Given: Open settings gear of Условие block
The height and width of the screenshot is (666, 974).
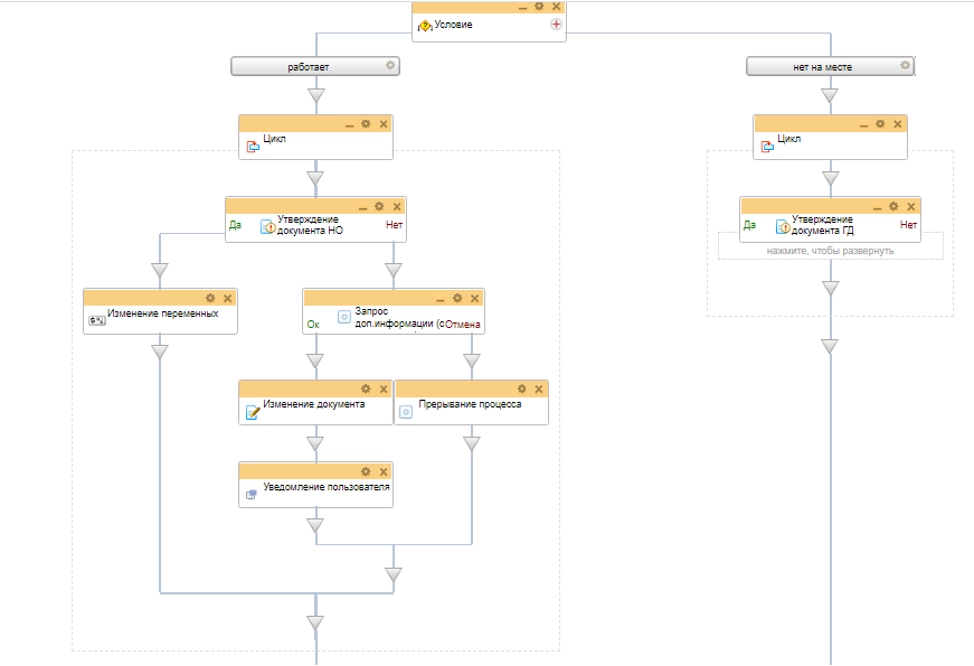Looking at the screenshot, I should click(539, 6).
